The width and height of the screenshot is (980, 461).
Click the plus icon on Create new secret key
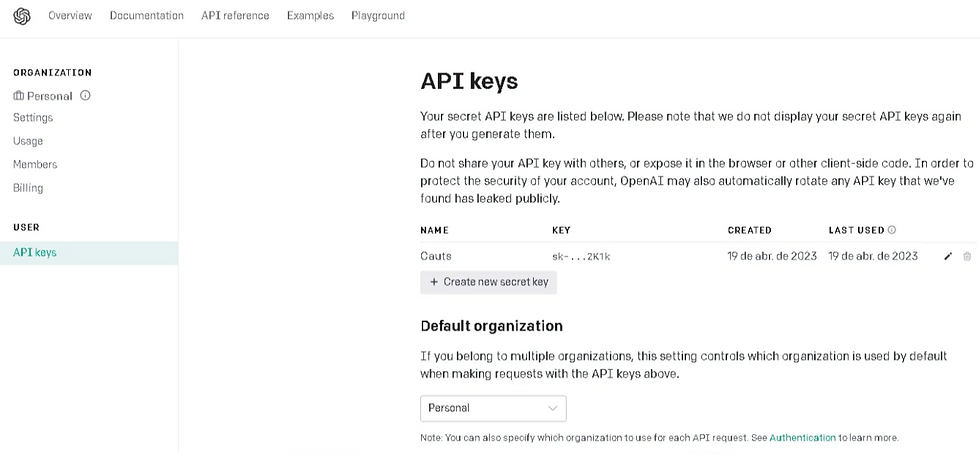pos(434,282)
